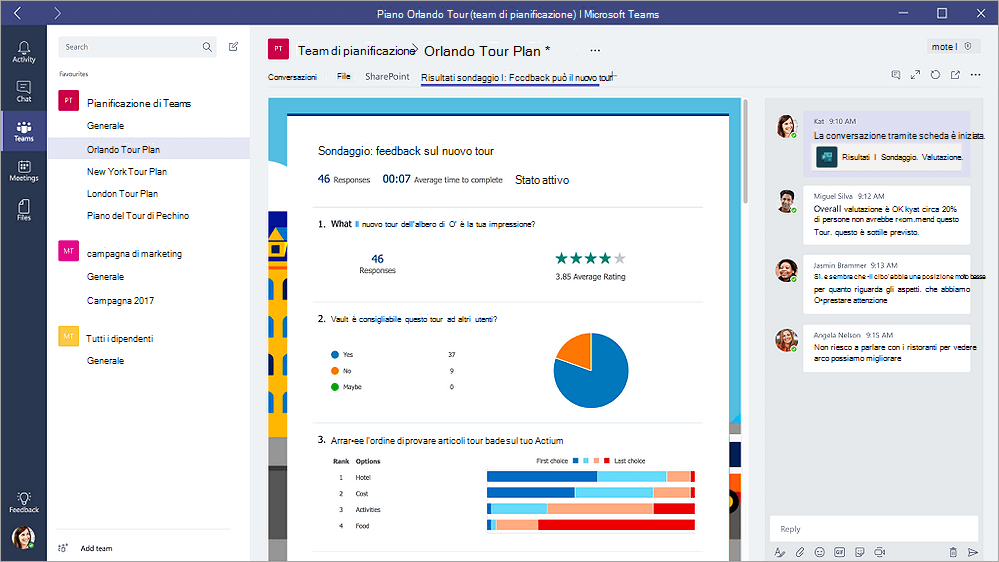Click Miguel Silva's avatar
Image resolution: width=999 pixels, height=562 pixels.
787,201
